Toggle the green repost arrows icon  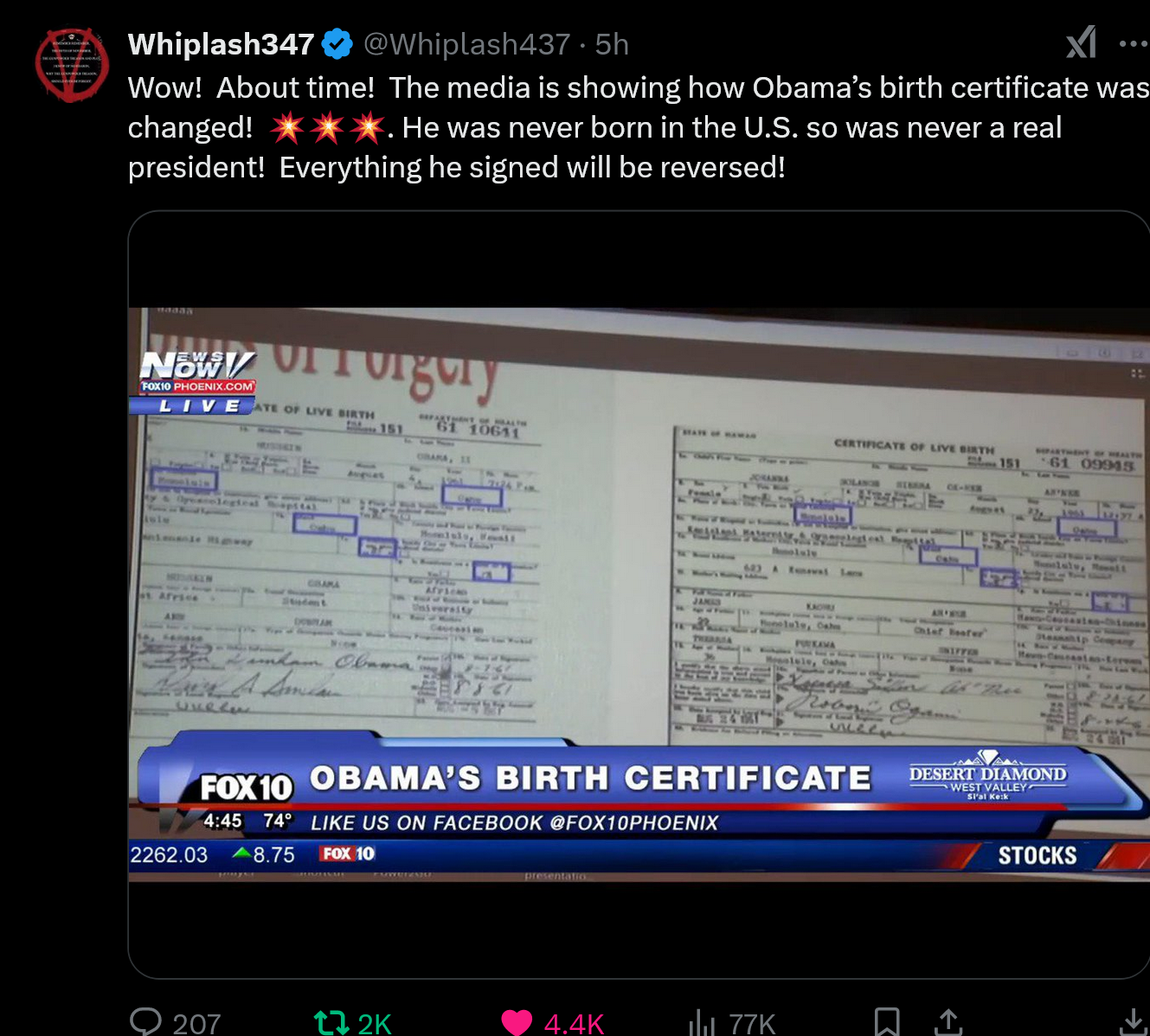tap(331, 1023)
